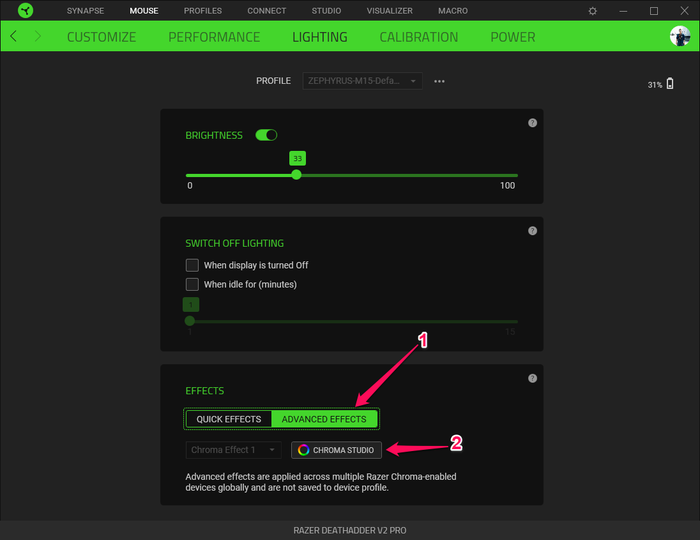Click the brightness maximum value 100
The width and height of the screenshot is (700, 540).
click(507, 186)
